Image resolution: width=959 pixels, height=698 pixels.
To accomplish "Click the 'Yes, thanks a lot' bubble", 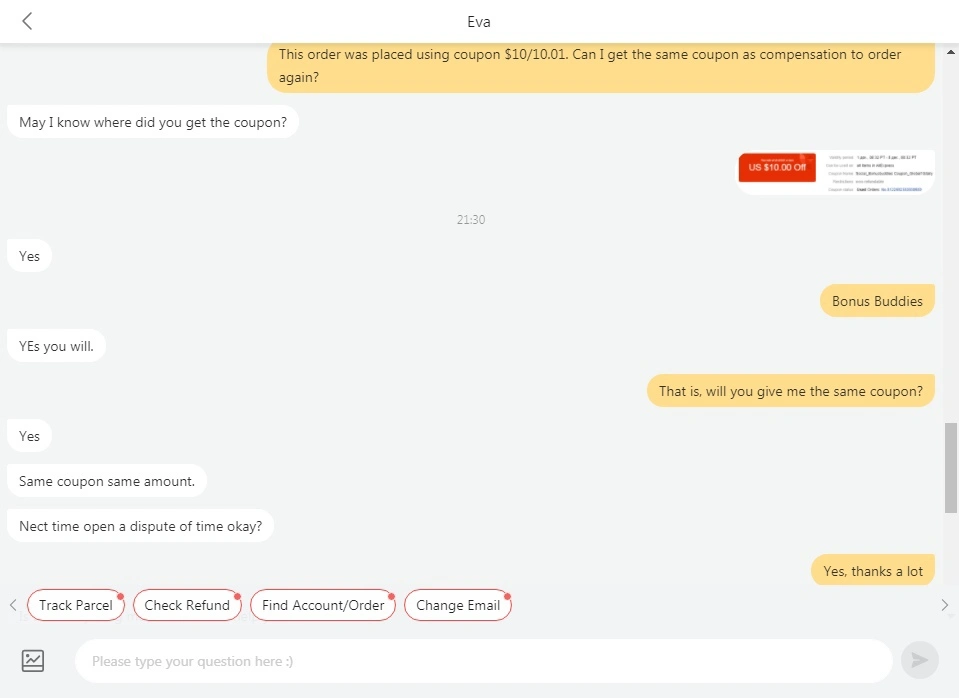I will pos(873,571).
